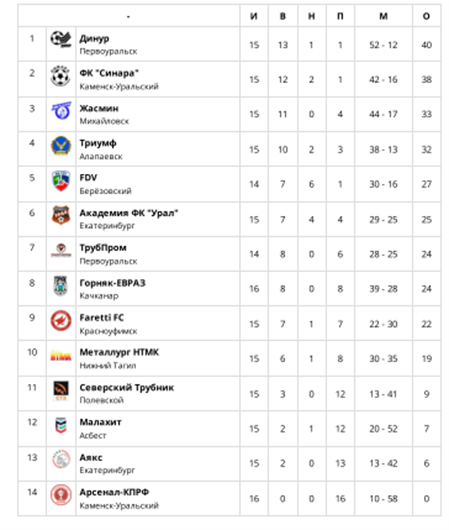Click the Академия ФК "Урал" crest
The image size is (449, 530).
pos(61,215)
